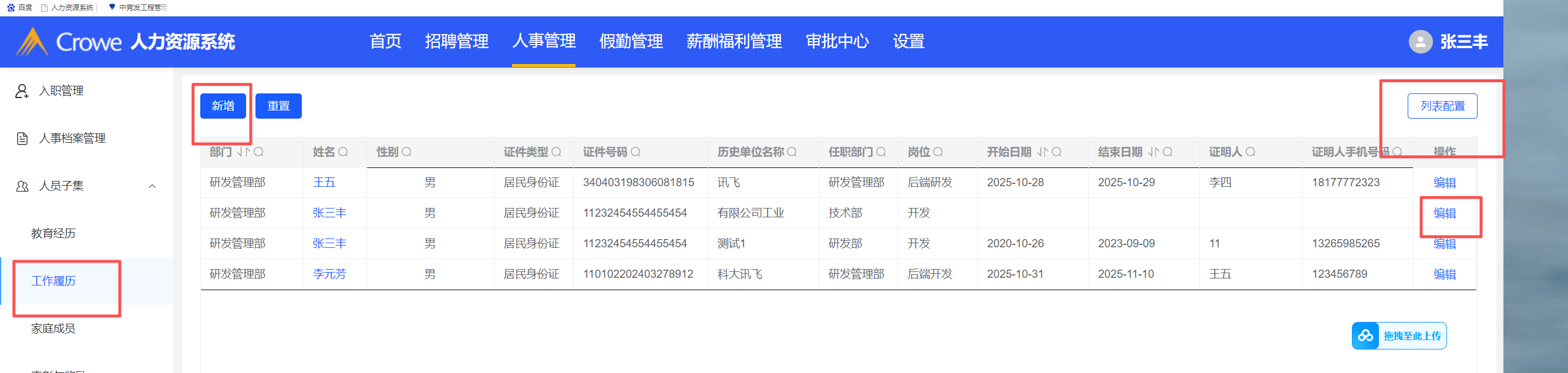Open search filter for 证件号码 column
Viewport: 1568px width, 373px height.
point(635,152)
